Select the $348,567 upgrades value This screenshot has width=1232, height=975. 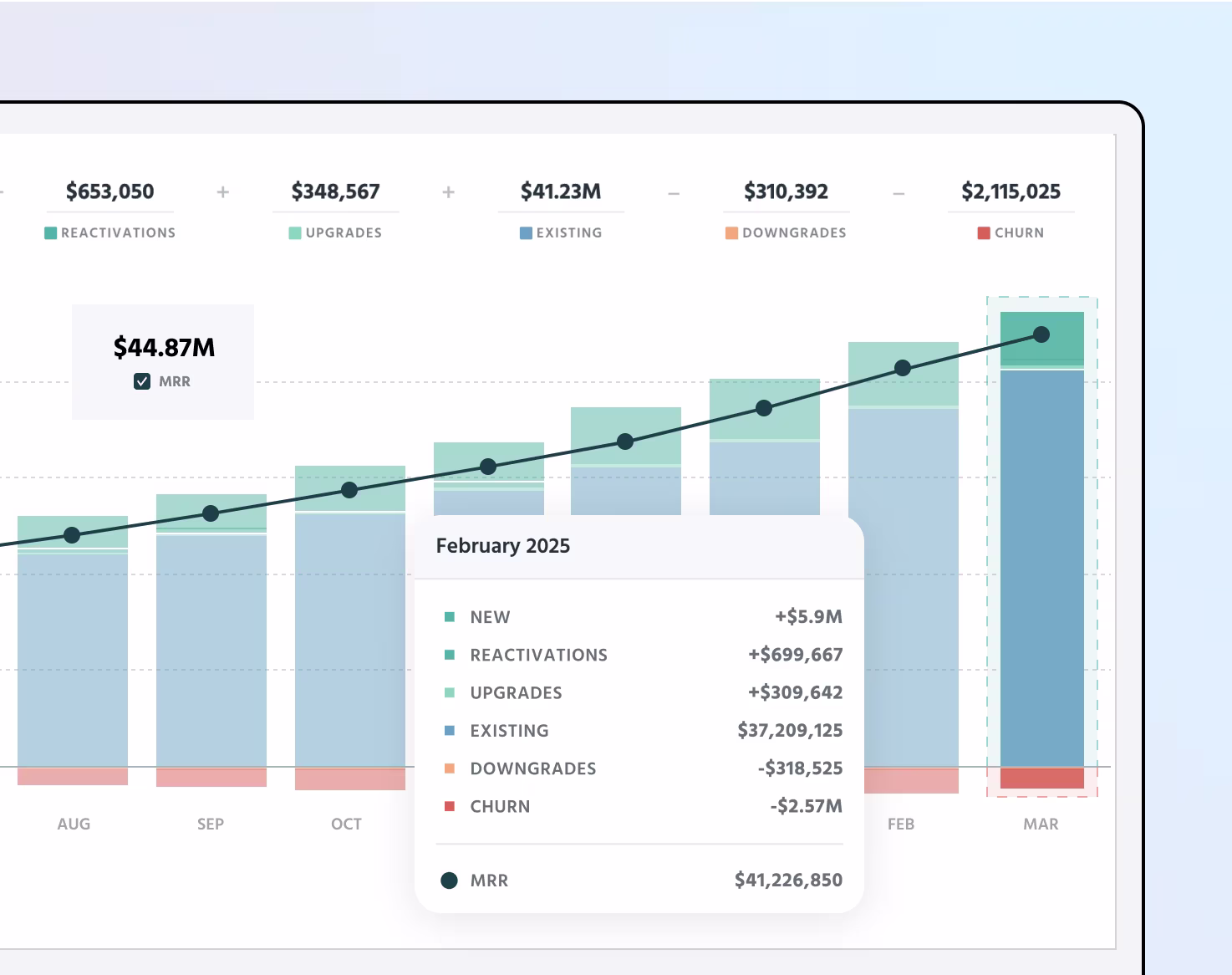point(335,191)
